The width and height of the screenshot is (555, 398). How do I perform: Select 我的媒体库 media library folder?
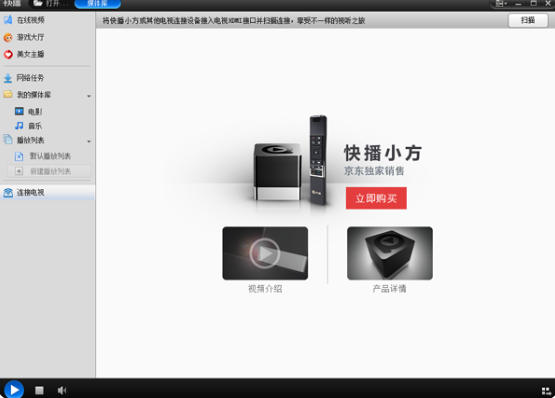pos(28,95)
